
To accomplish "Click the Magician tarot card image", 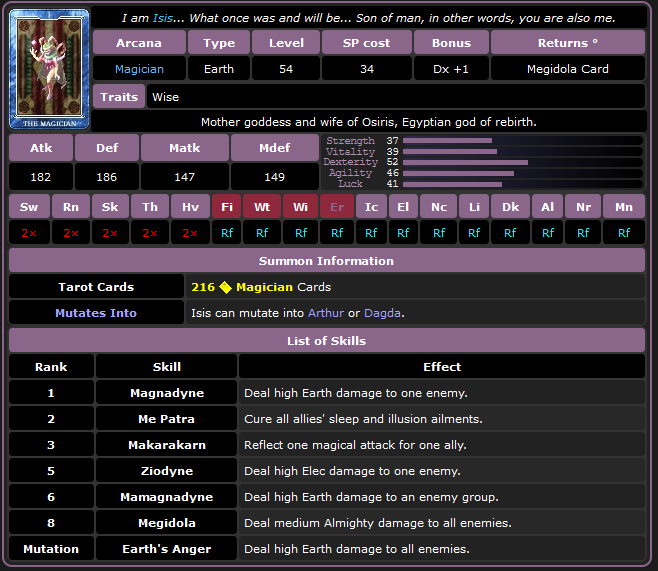I will coord(49,69).
